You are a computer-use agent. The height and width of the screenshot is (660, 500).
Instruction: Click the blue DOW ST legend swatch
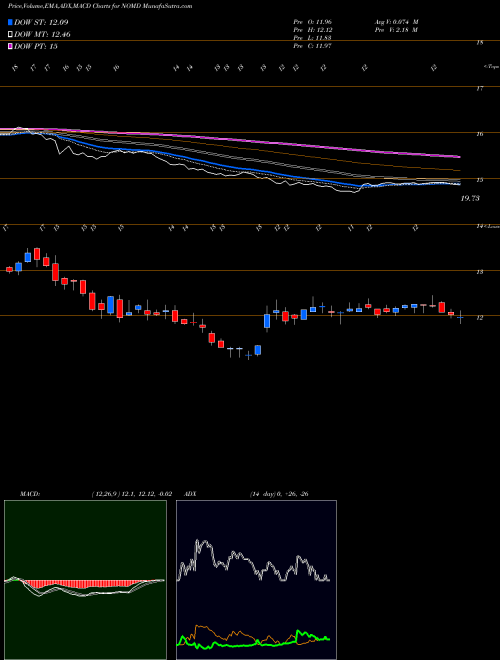(11, 23)
